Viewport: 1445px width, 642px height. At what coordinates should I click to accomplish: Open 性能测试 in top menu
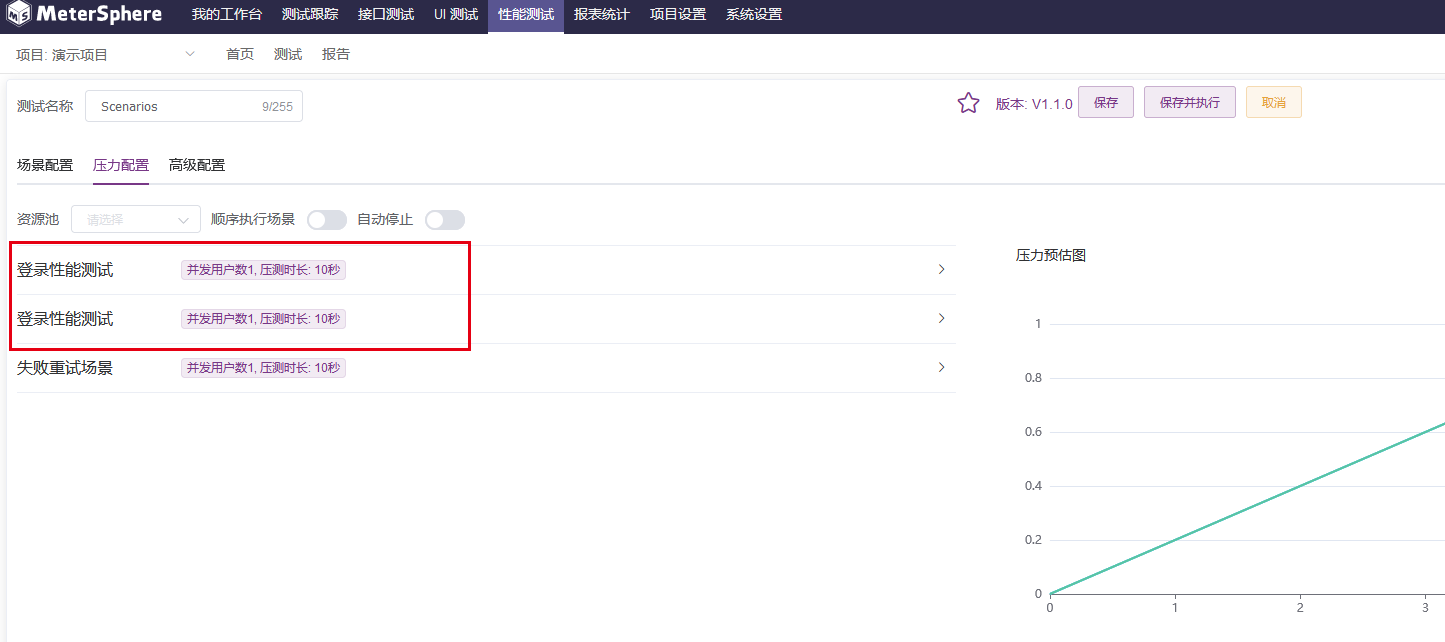tap(526, 15)
